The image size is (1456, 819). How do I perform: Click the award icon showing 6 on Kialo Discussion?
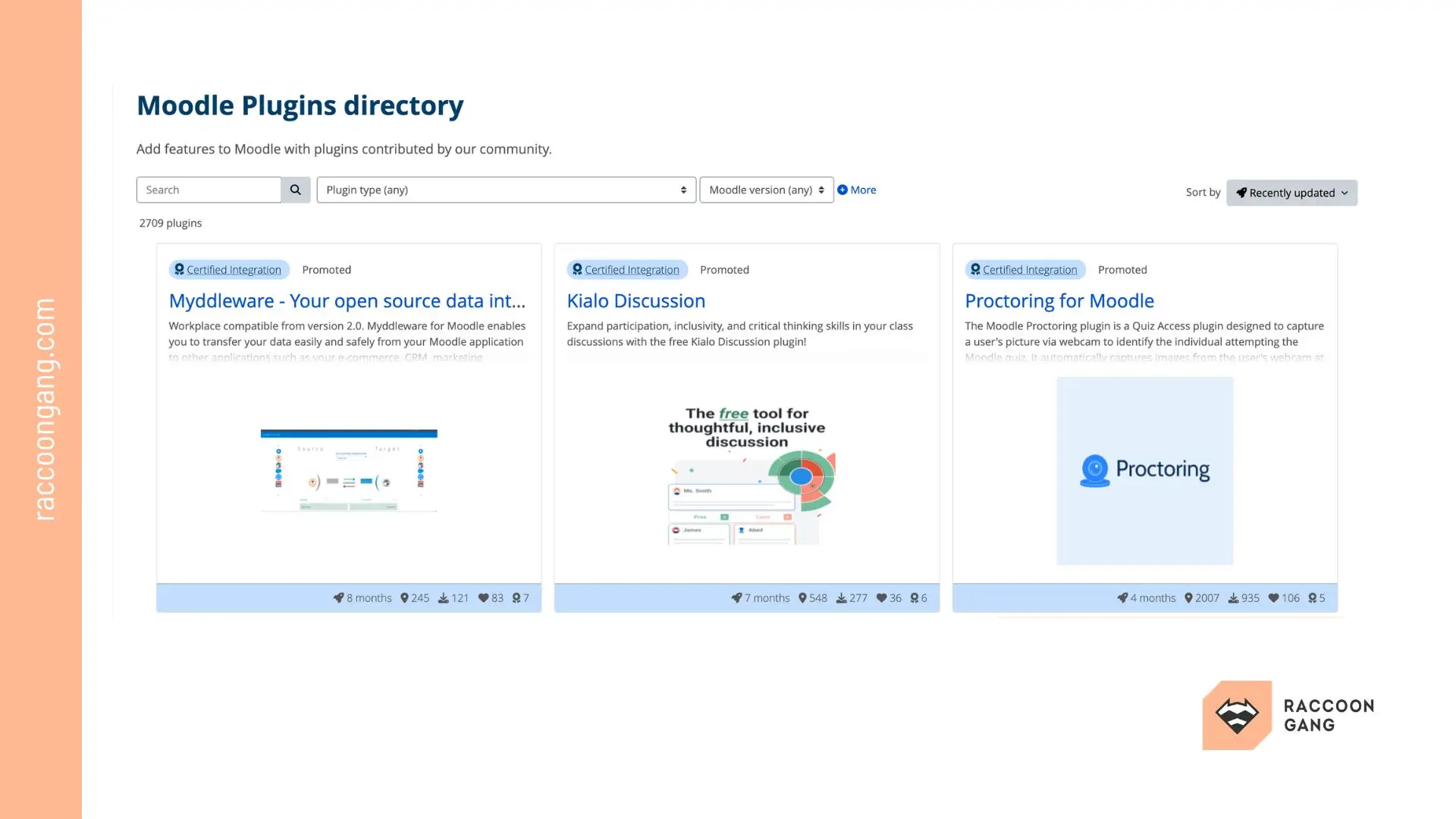[915, 598]
